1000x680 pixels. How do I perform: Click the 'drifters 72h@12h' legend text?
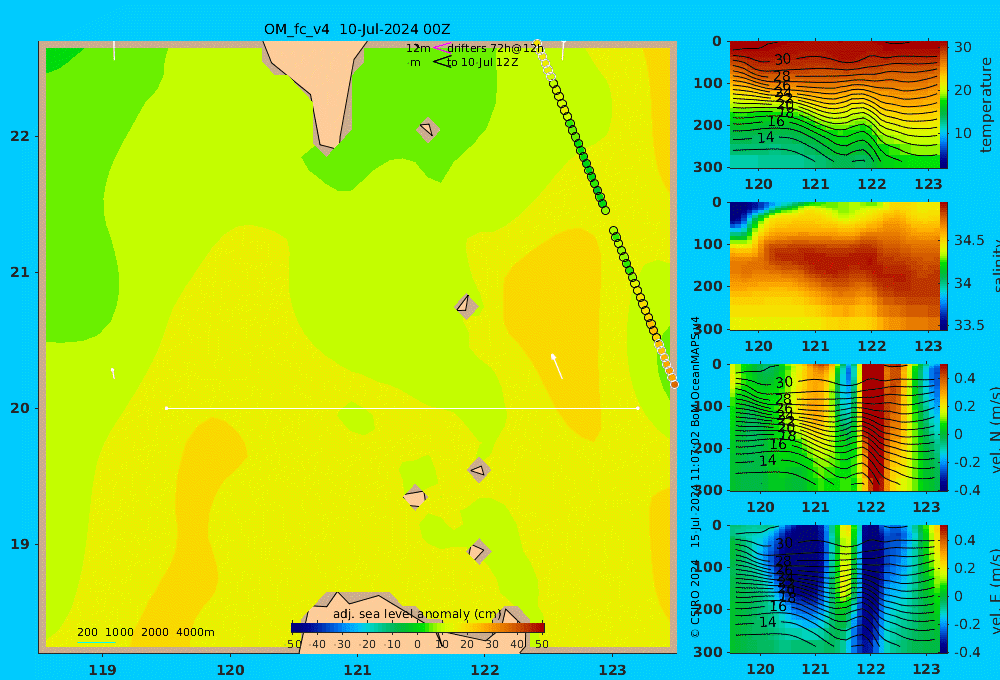496,48
